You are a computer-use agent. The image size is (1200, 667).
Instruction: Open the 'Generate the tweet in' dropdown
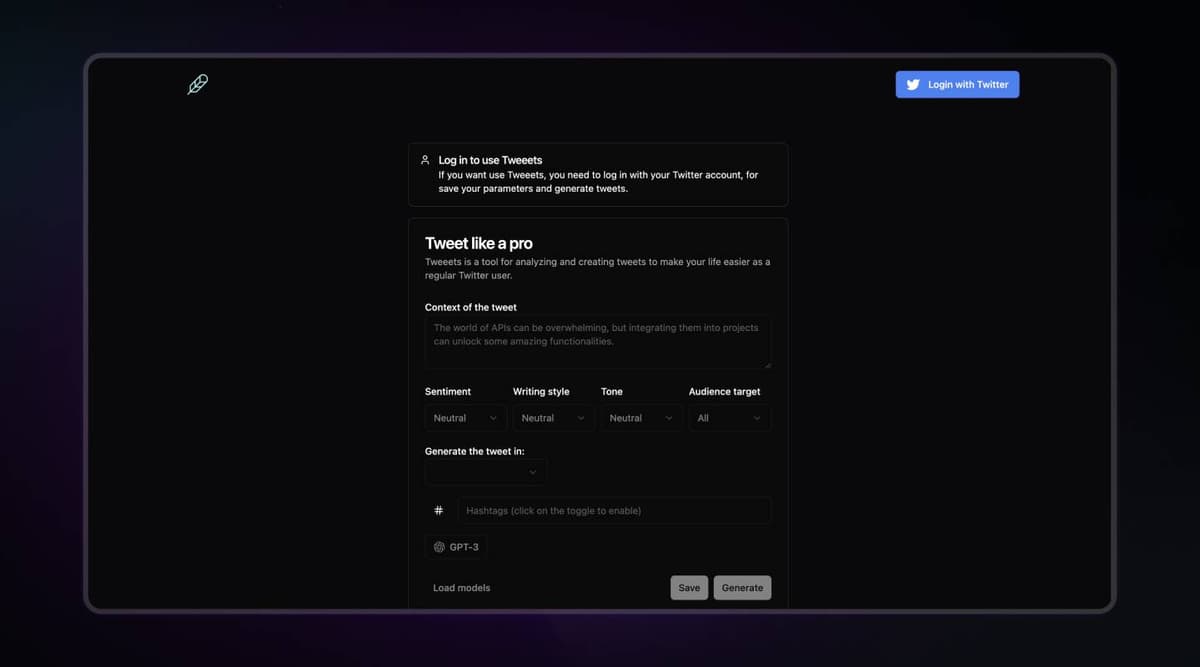click(486, 471)
